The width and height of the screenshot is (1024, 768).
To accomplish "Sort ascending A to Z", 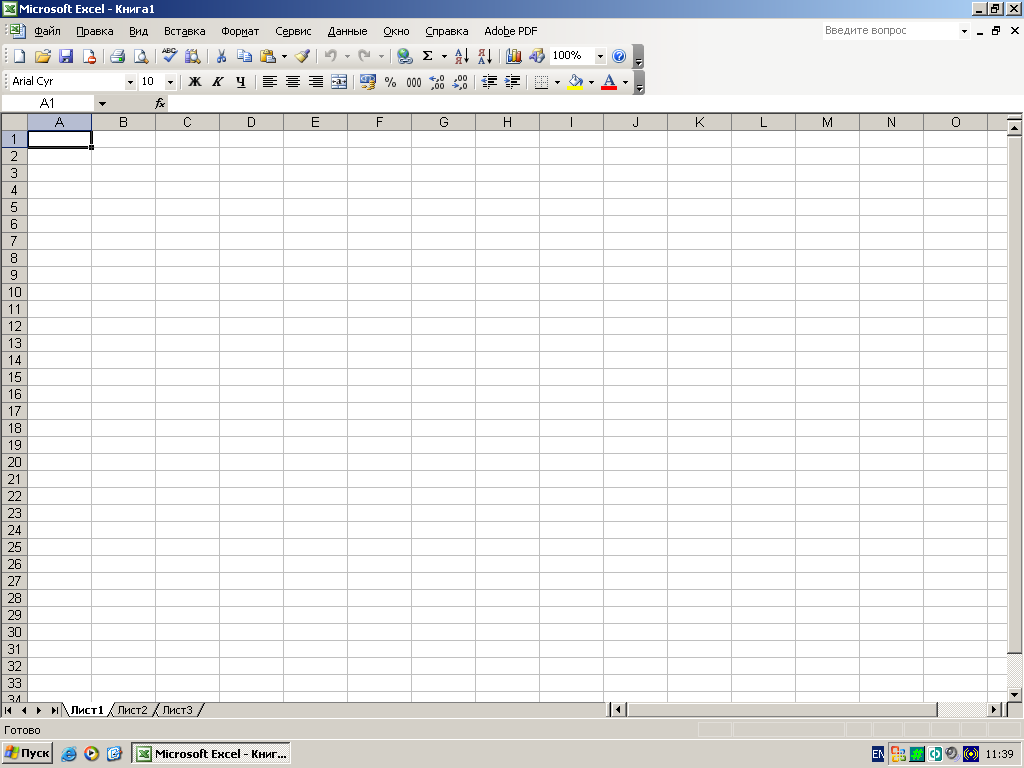I will [462, 56].
